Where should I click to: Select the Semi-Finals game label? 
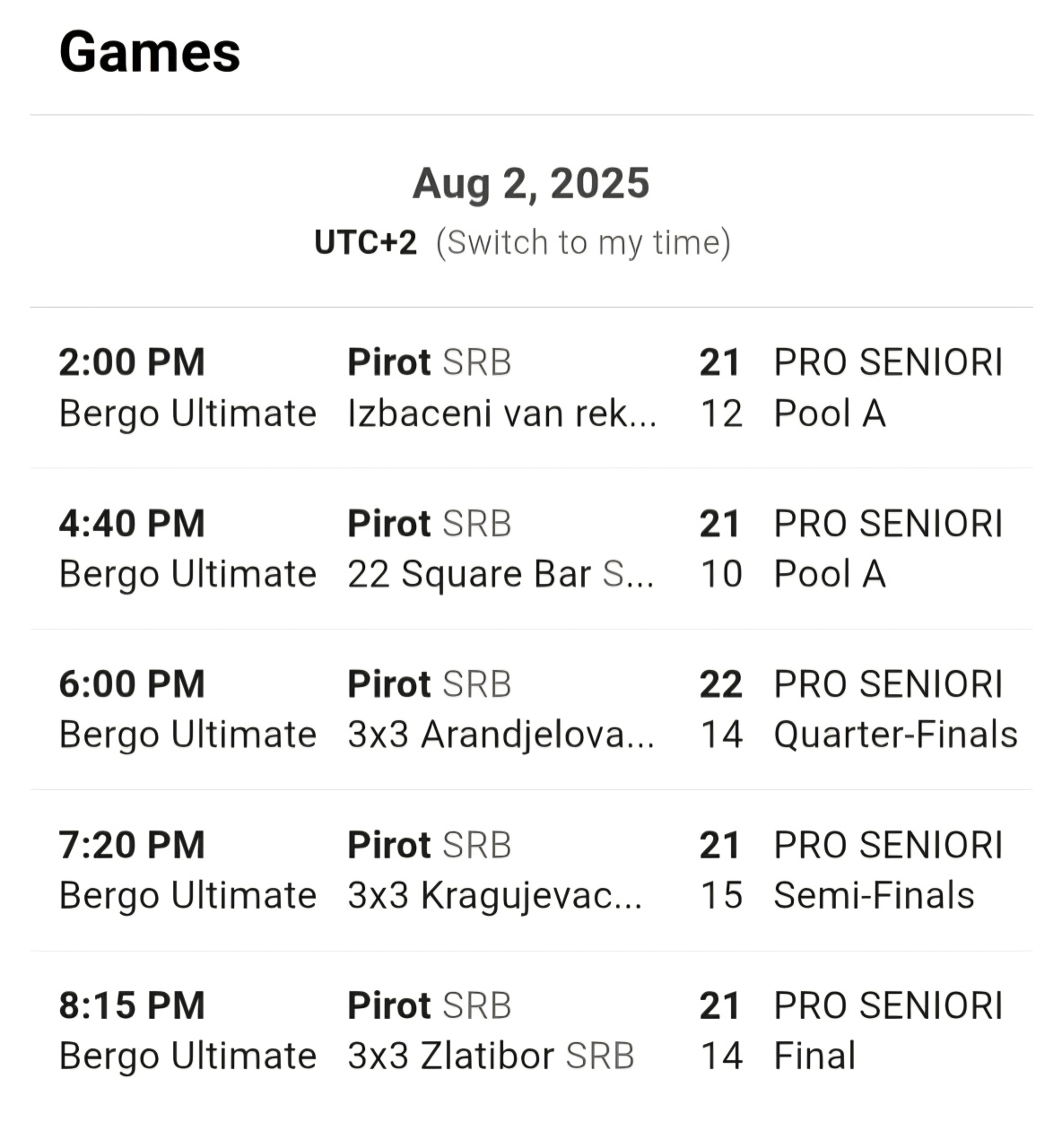(x=873, y=896)
